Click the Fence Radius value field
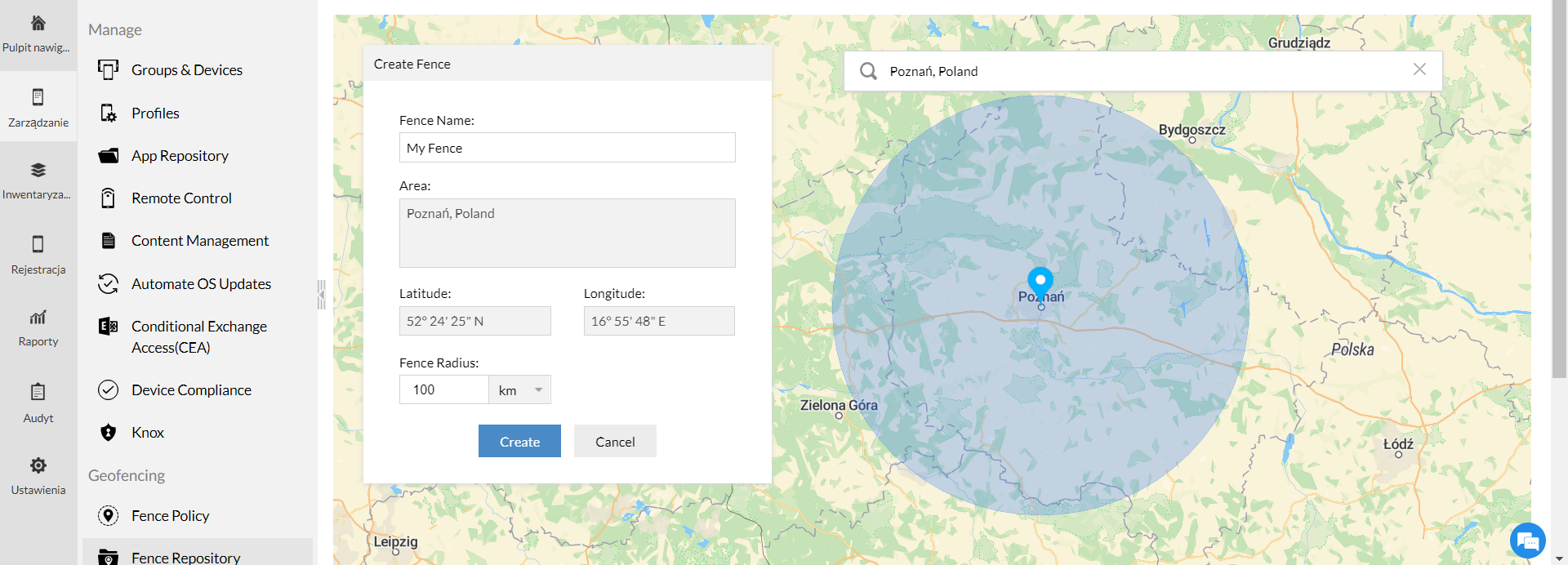This screenshot has height=565, width=1568. (443, 390)
